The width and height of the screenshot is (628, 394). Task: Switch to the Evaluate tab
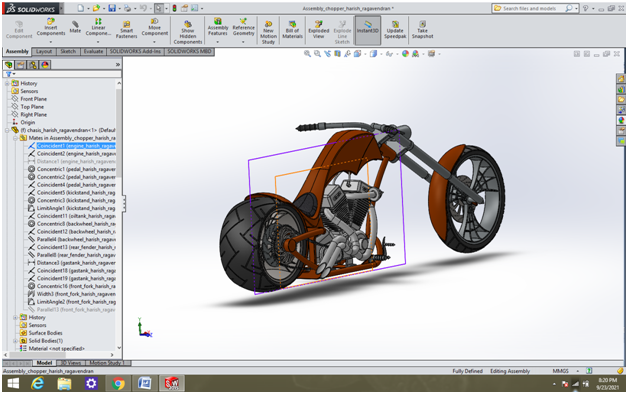pos(93,51)
